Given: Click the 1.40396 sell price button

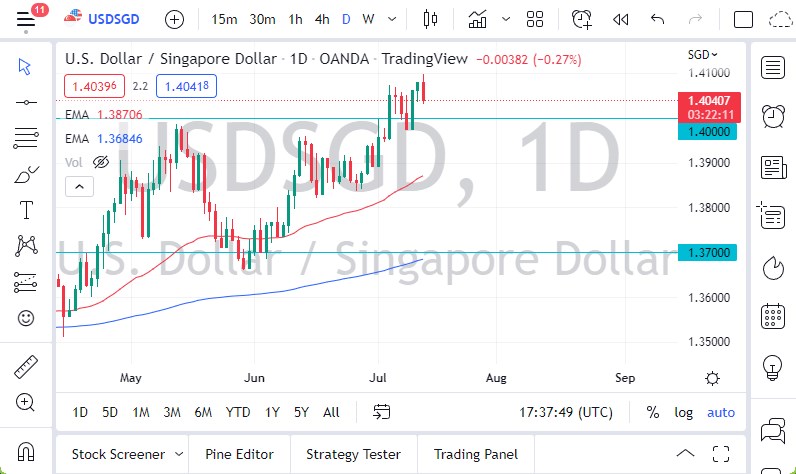Looking at the screenshot, I should point(94,86).
